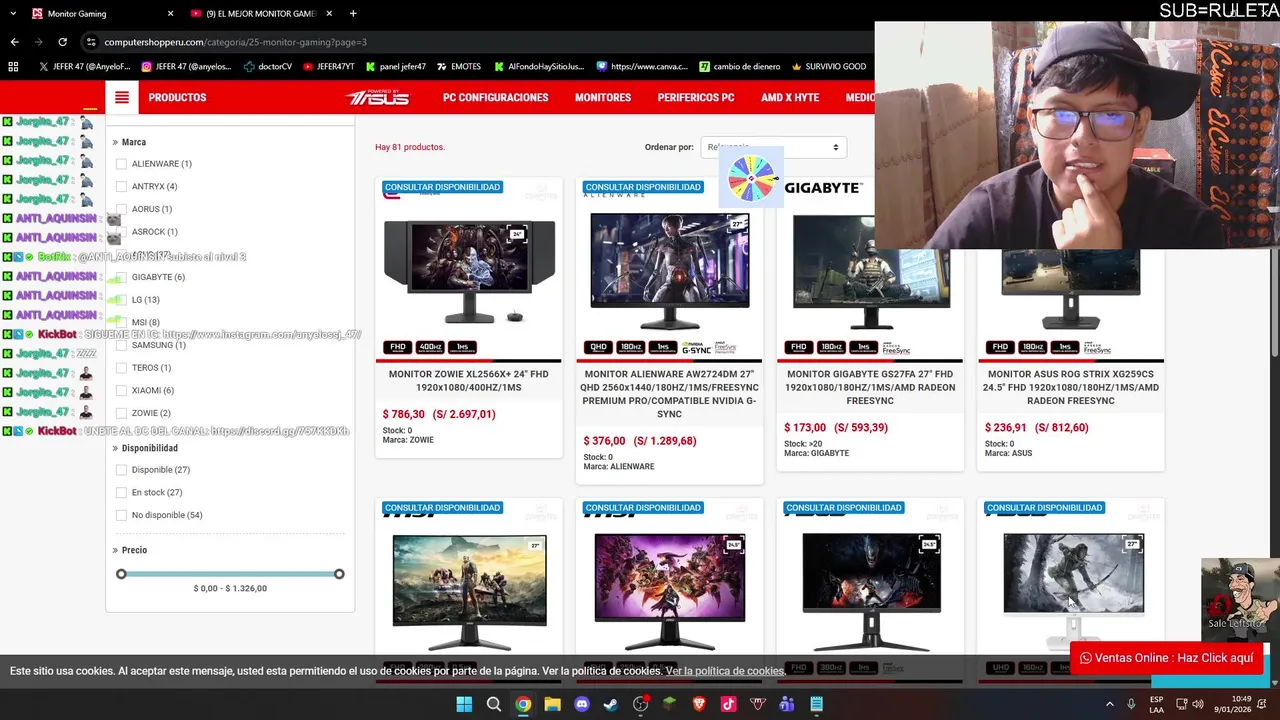Screen dimensions: 1280x720
Task: Open Monitor Alienware AW2724DM product title
Action: pos(669,394)
